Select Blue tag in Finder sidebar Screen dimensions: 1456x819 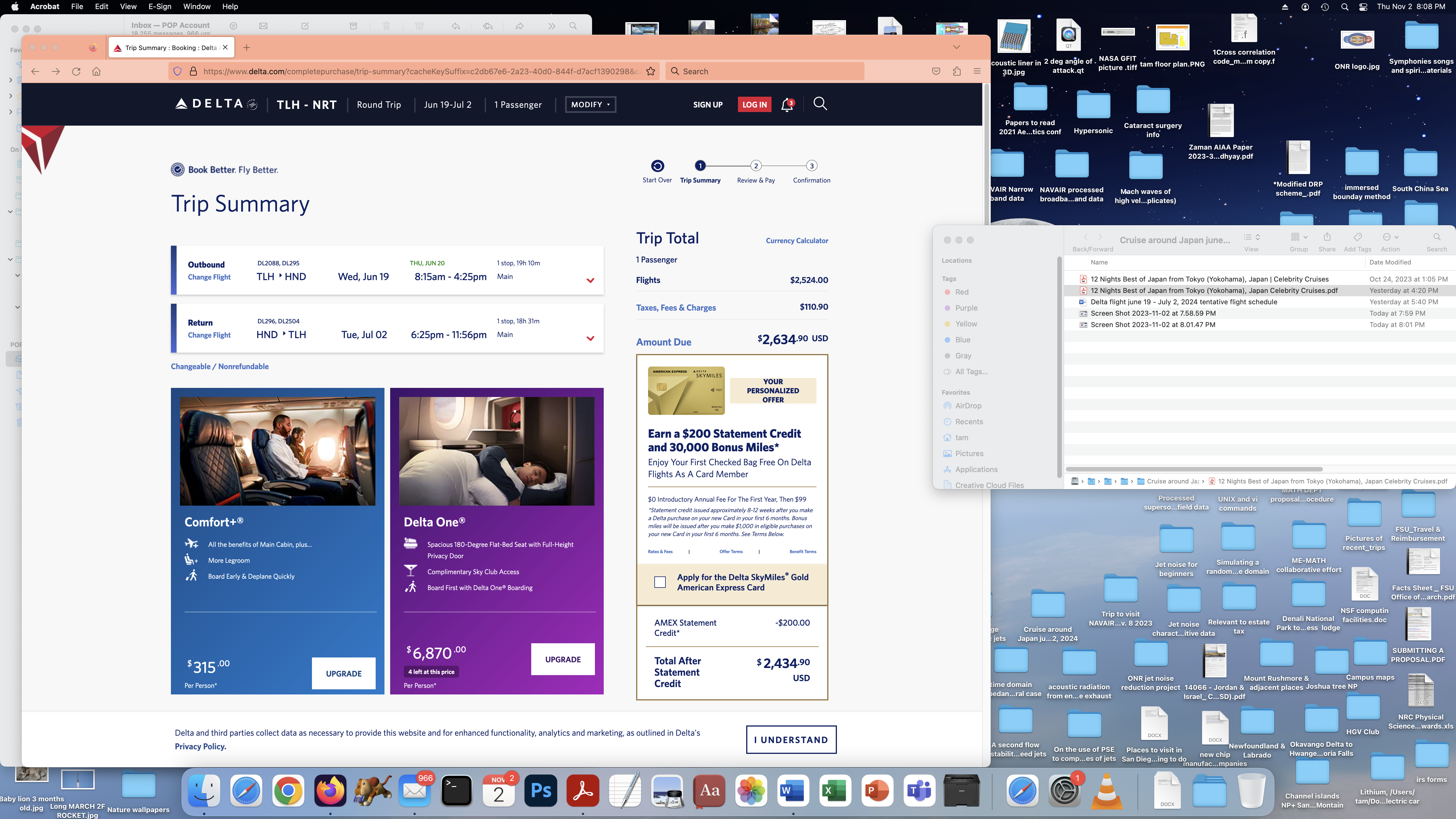[963, 340]
